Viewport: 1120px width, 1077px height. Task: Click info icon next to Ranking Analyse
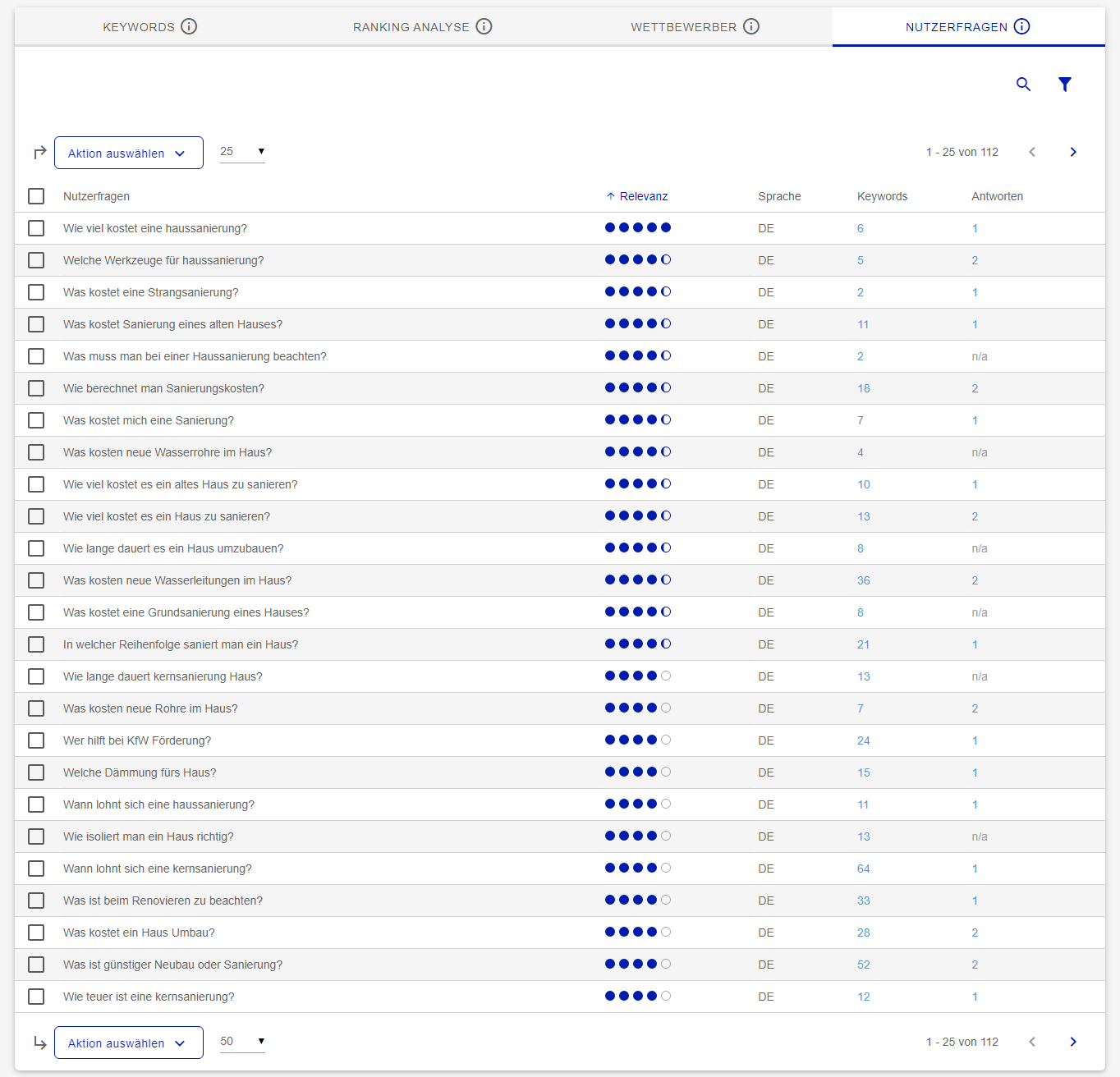(x=484, y=26)
